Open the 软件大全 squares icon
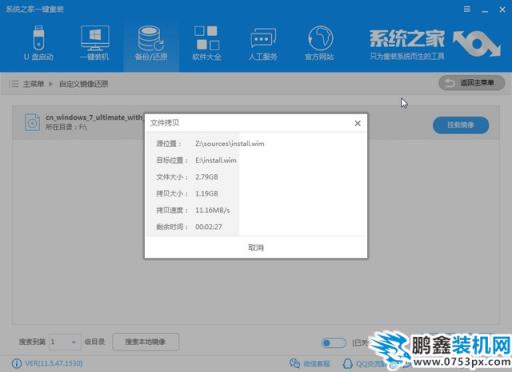 click(x=207, y=38)
